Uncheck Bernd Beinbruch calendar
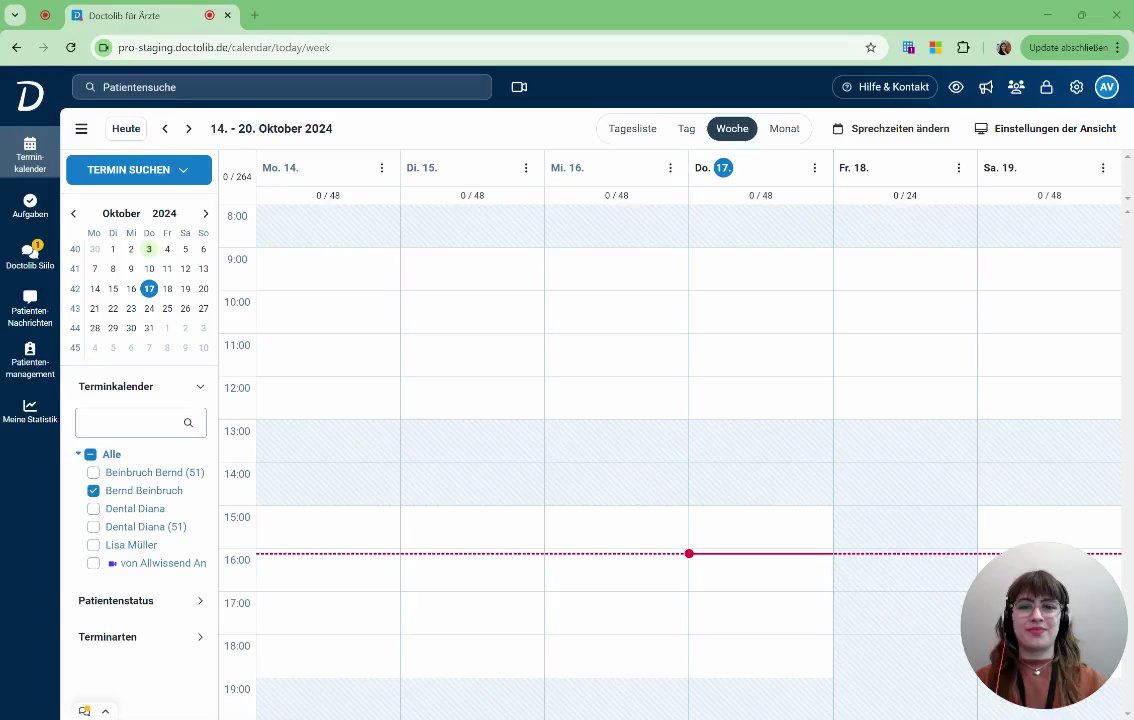1134x720 pixels. [x=93, y=491]
